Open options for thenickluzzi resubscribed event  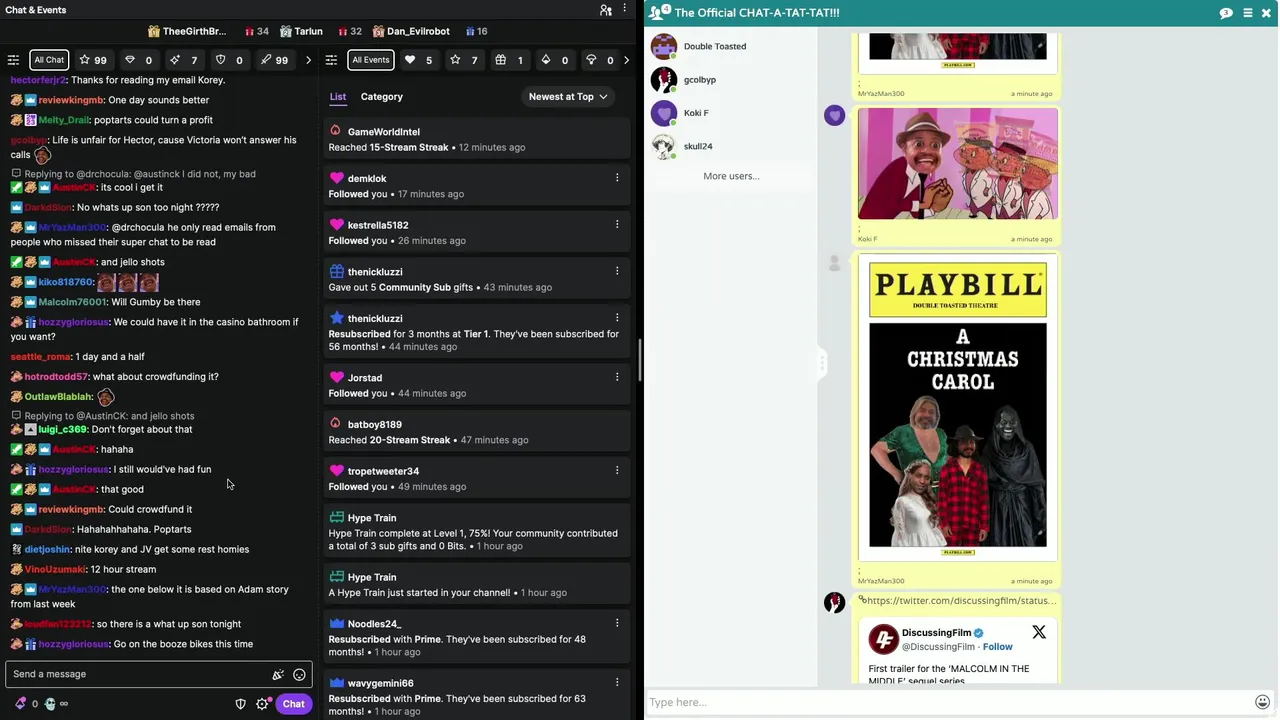pyautogui.click(x=617, y=318)
